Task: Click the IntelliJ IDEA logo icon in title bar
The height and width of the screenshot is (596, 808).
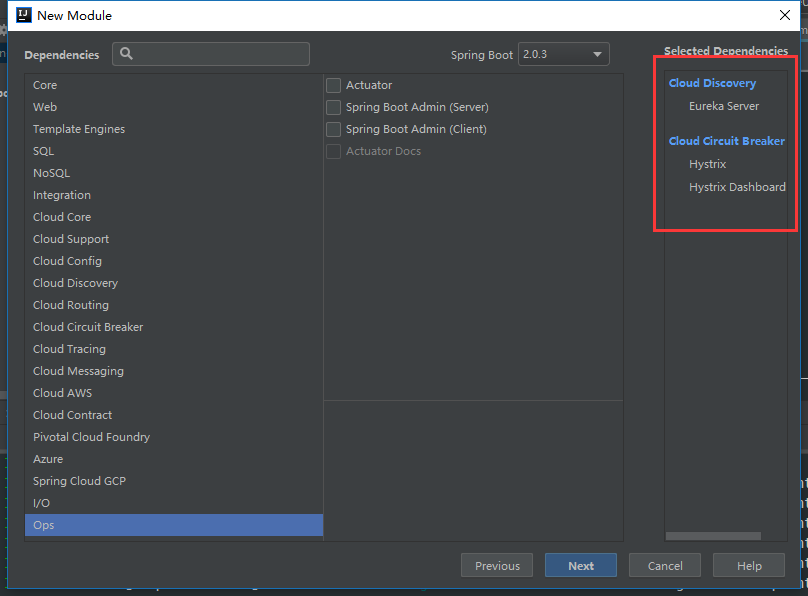Action: point(24,15)
